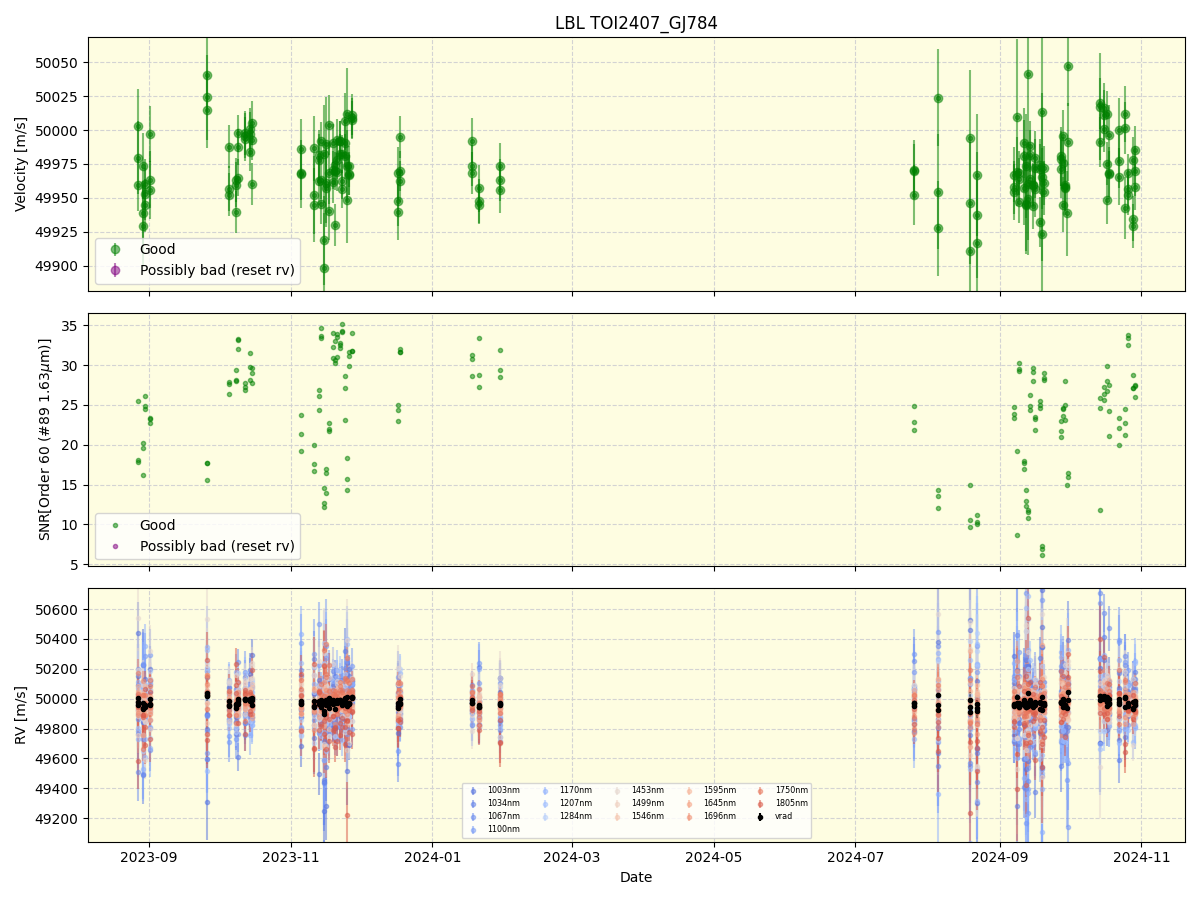Choose the 1696nm wavelength entry
1200x900 pixels.
click(x=690, y=816)
